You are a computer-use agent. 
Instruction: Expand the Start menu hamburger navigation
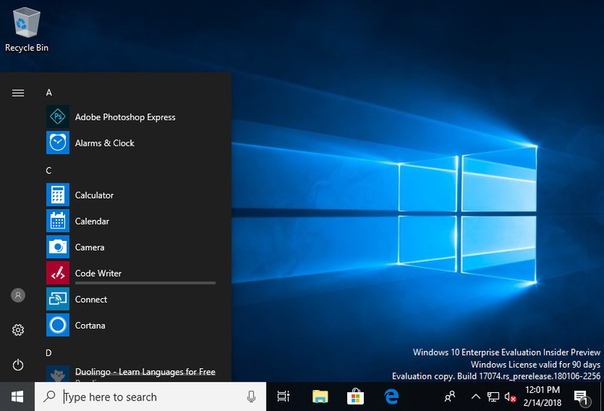coord(18,92)
